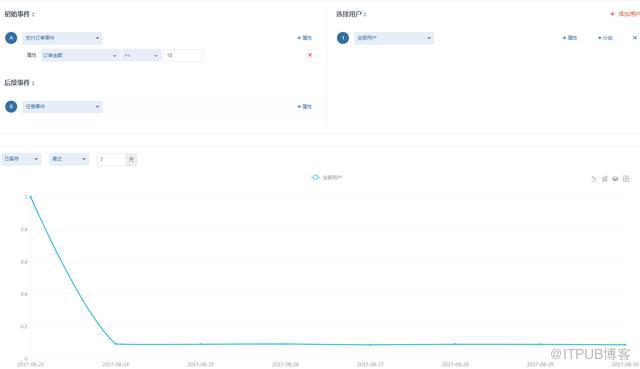Open the comparison operator dropdown
Screen dimensions: 640x369
click(x=142, y=56)
